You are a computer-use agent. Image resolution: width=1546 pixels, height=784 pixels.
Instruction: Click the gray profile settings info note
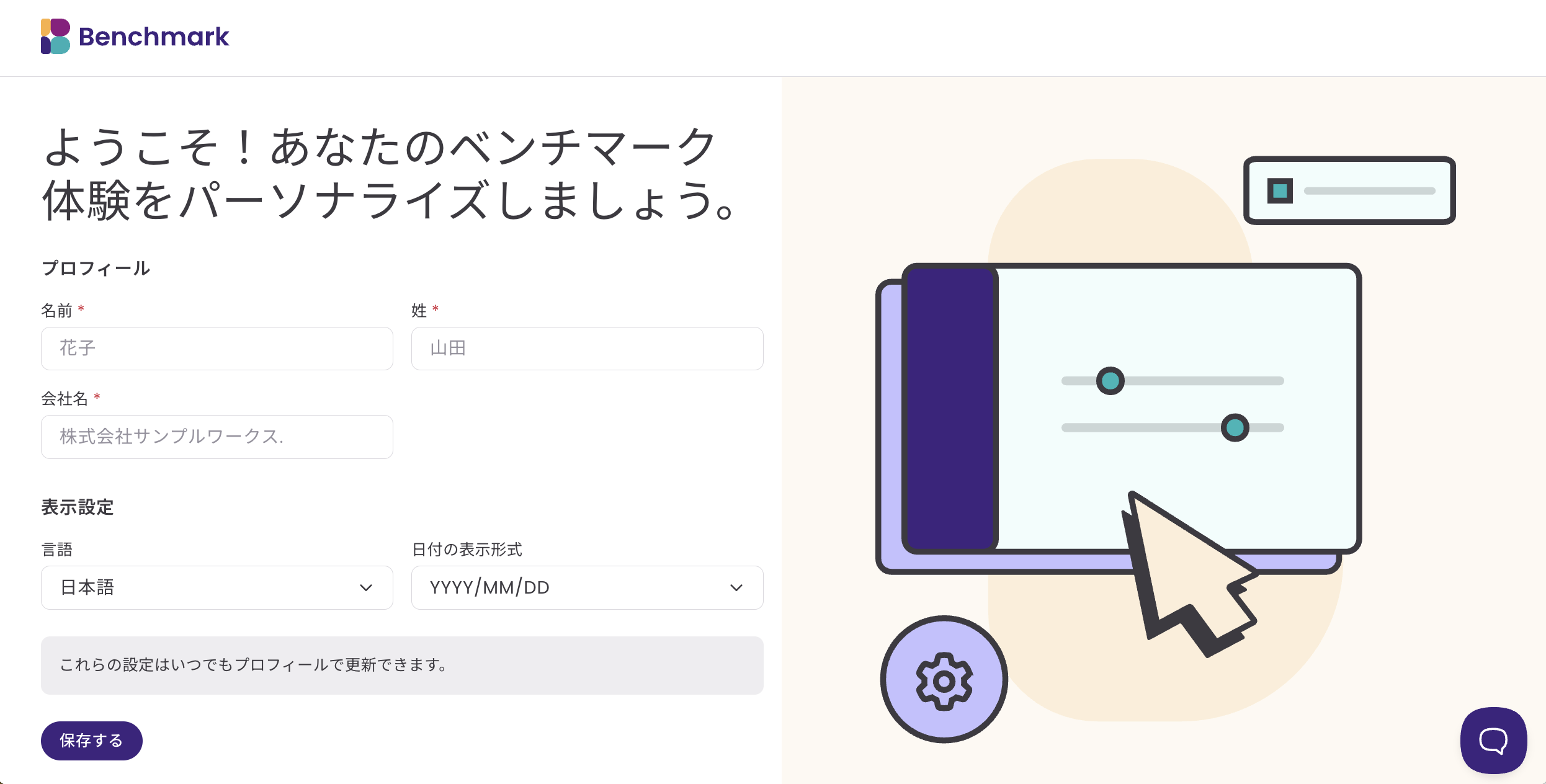402,665
